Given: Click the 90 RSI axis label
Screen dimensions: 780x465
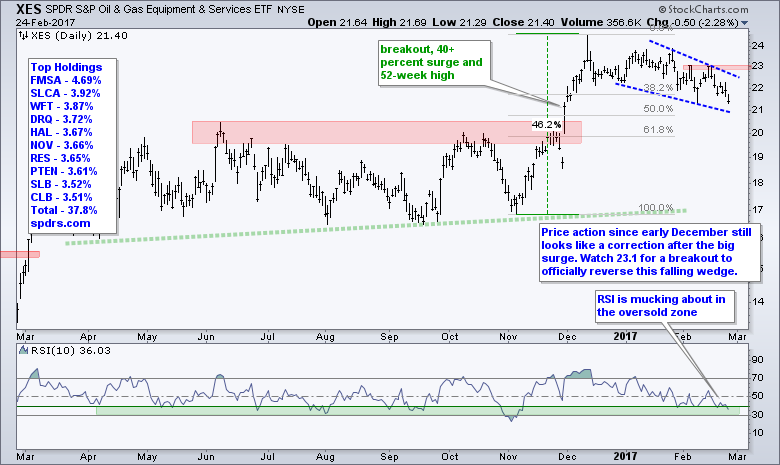Looking at the screenshot, I should point(758,360).
